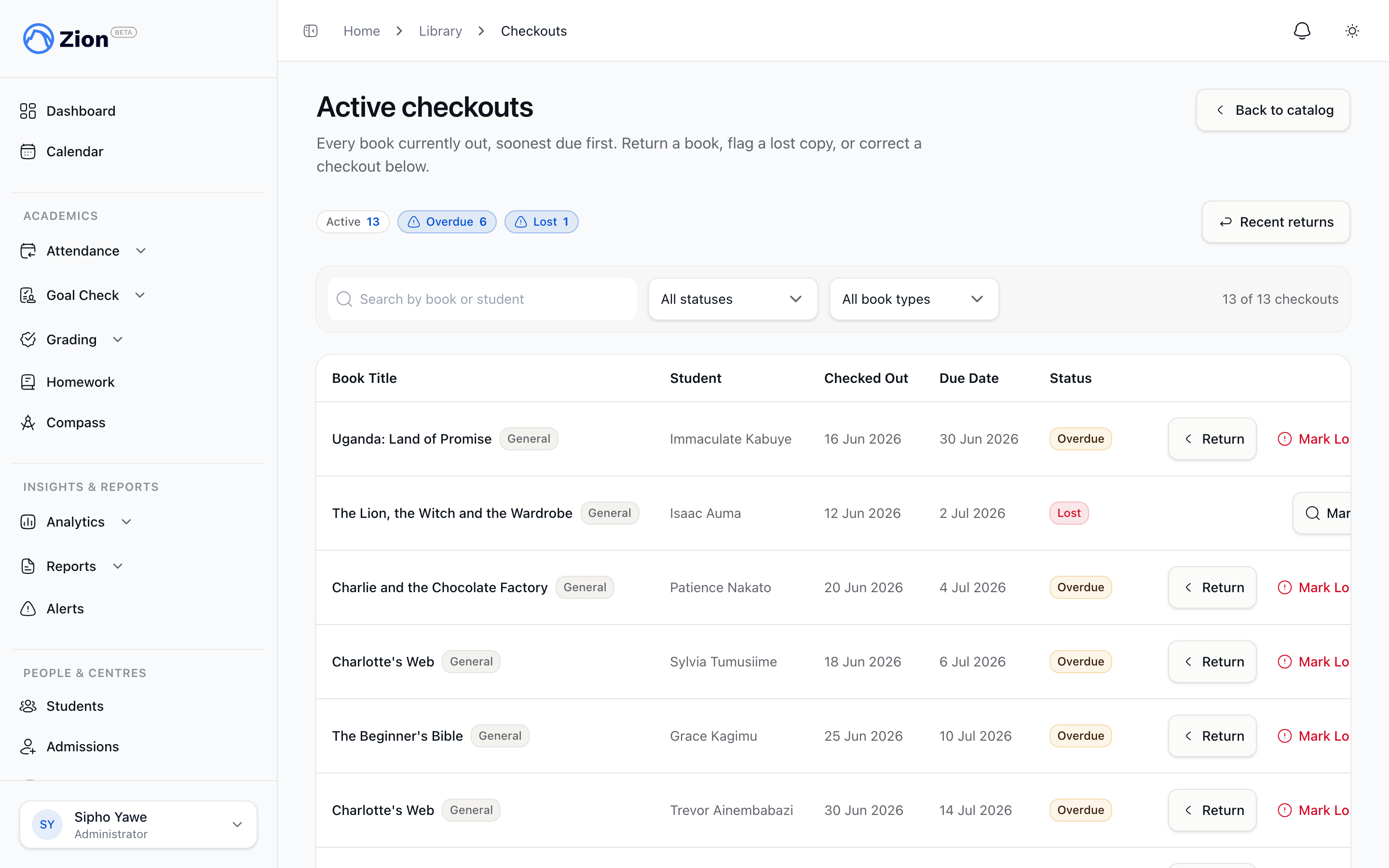Click the Homework sidebar icon
The height and width of the screenshot is (868, 1389).
(28, 382)
